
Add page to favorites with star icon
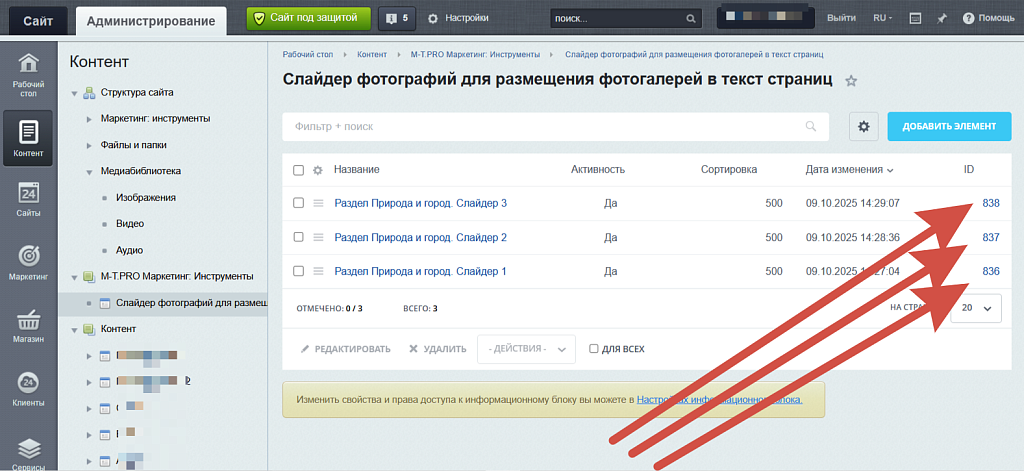pyautogui.click(x=851, y=81)
